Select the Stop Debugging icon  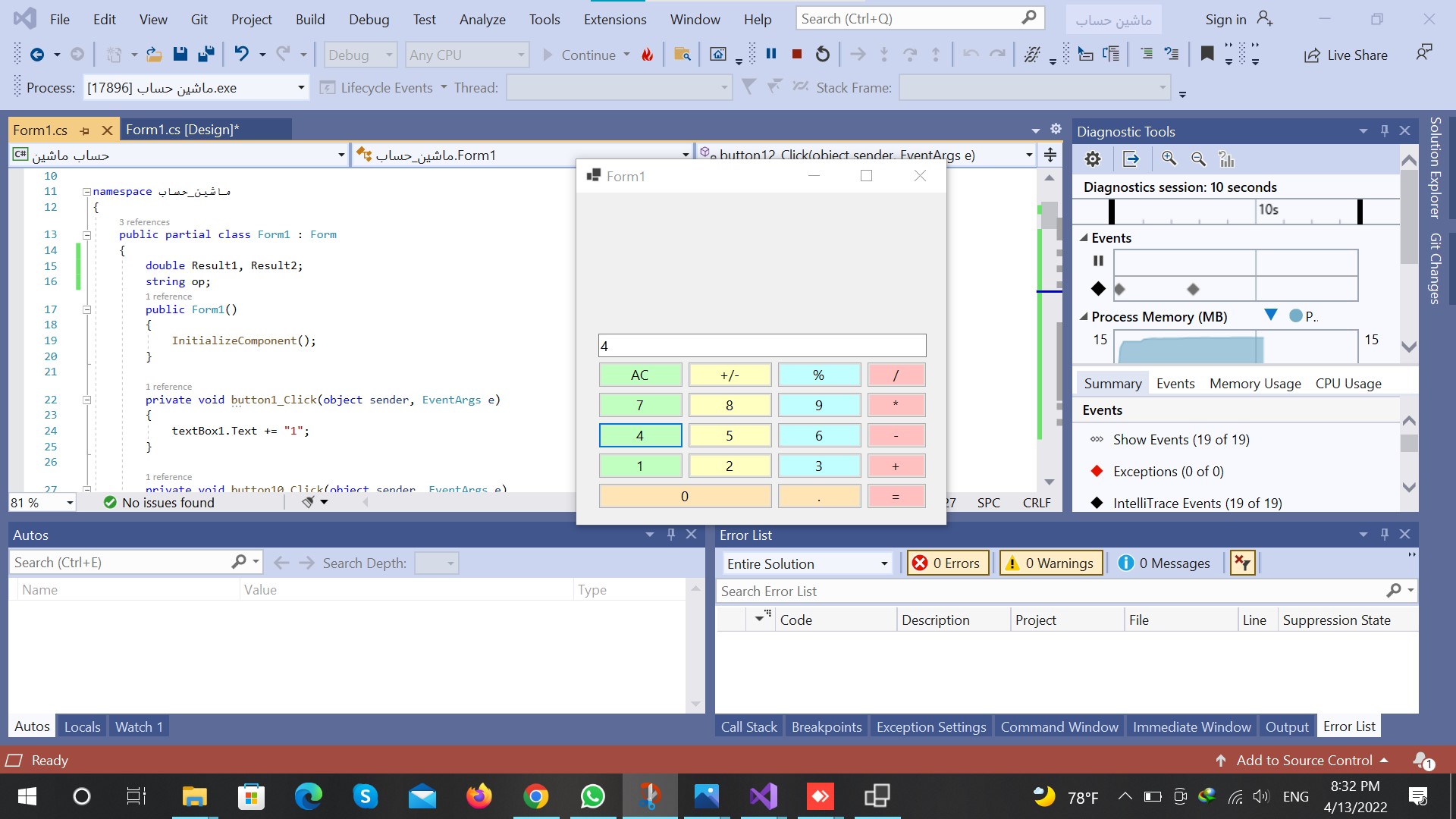[796, 54]
